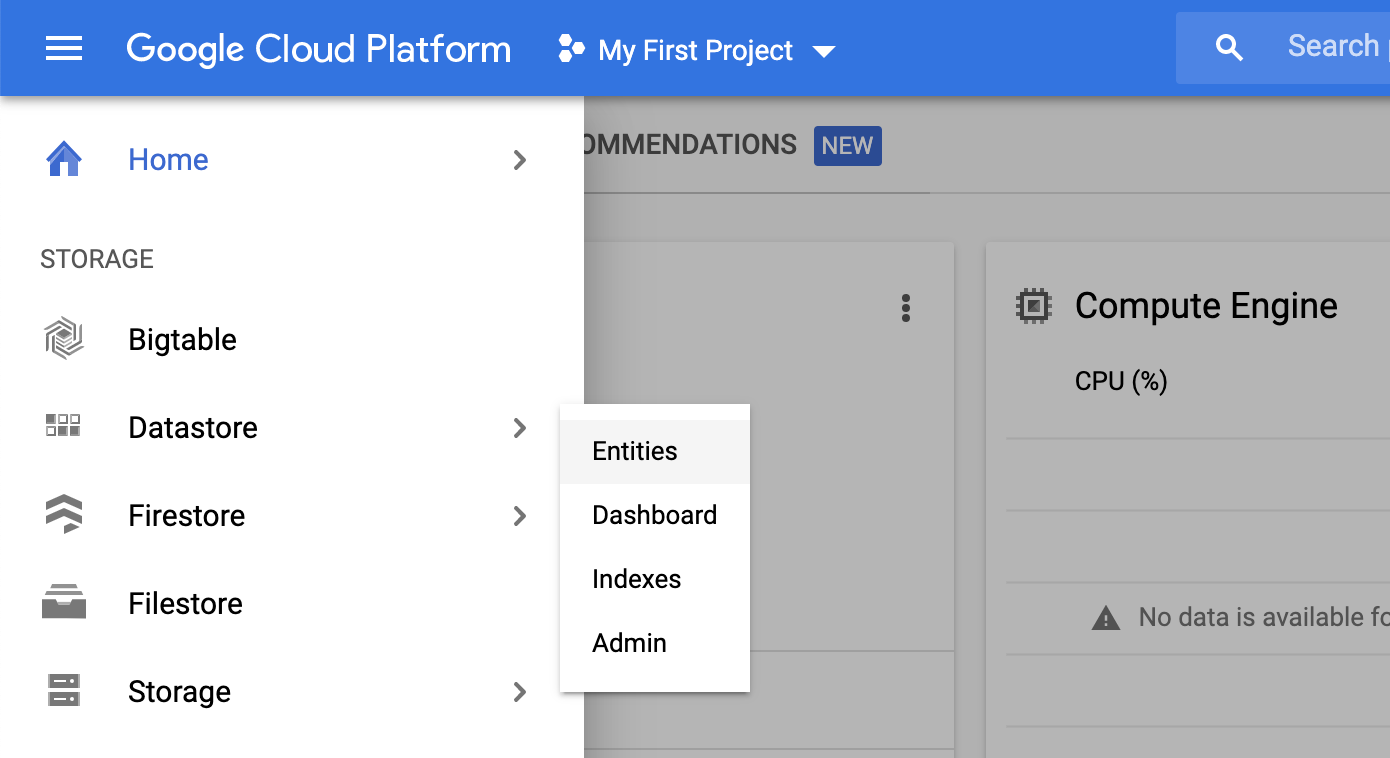This screenshot has height=758, width=1390.
Task: Open Admin in the Datastore submenu
Action: 629,644
